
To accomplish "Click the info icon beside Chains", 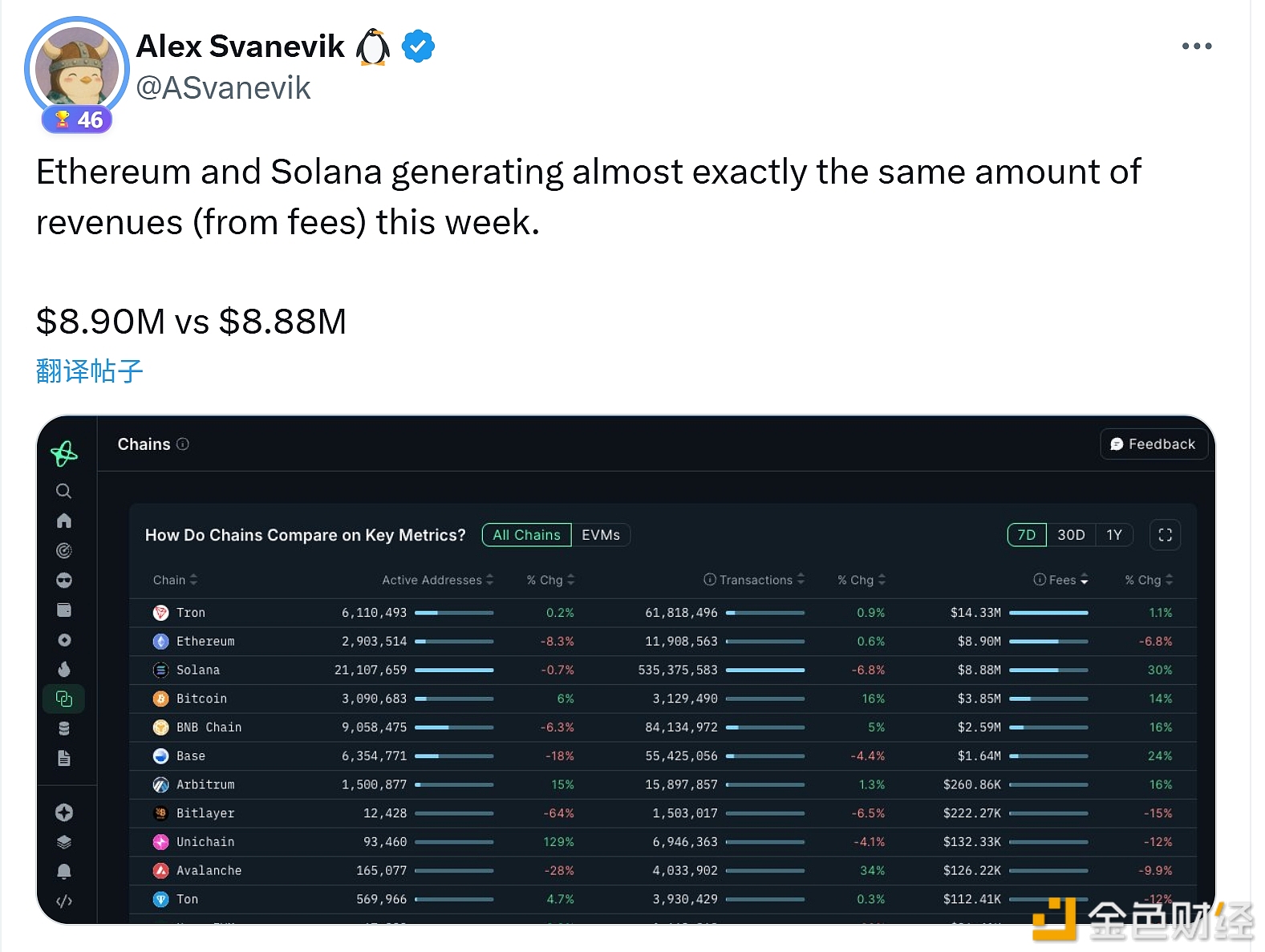I will [183, 444].
